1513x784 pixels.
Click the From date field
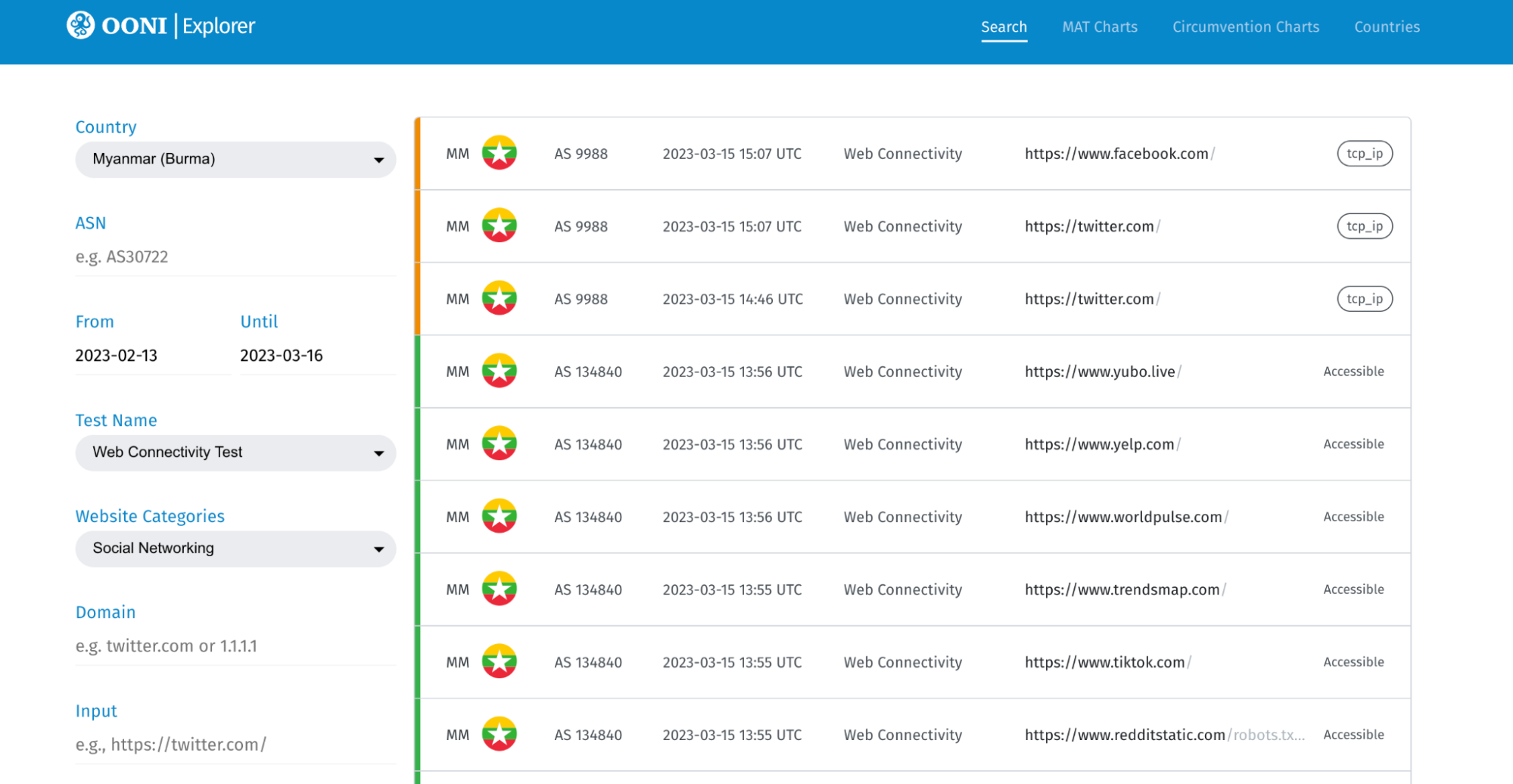click(x=151, y=356)
